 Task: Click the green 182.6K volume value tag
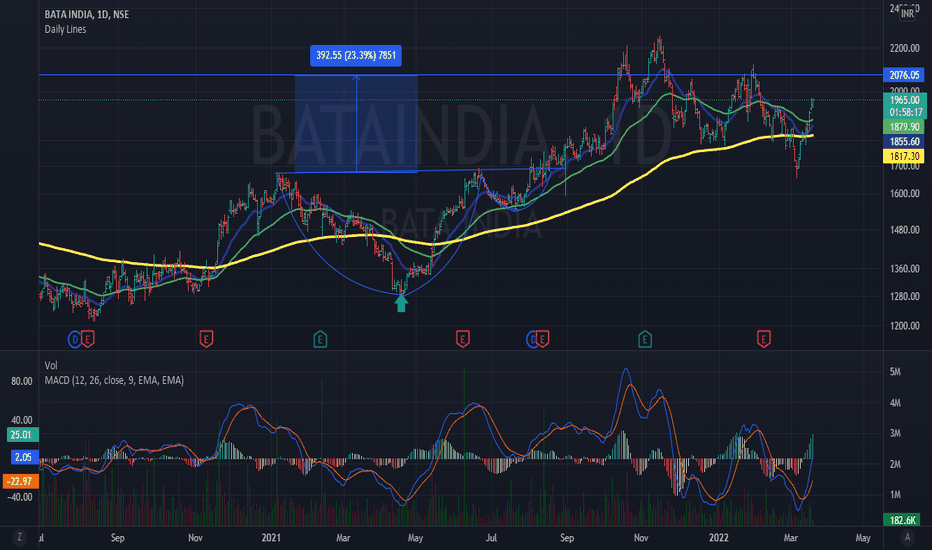(902, 520)
